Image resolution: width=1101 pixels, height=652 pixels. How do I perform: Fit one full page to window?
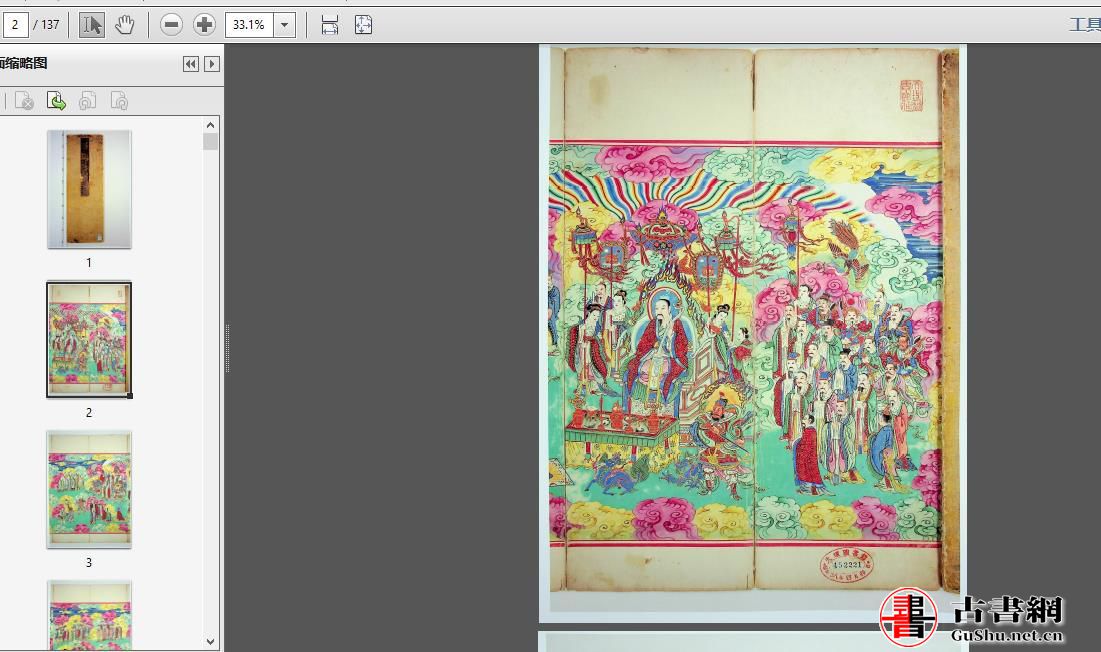(363, 25)
